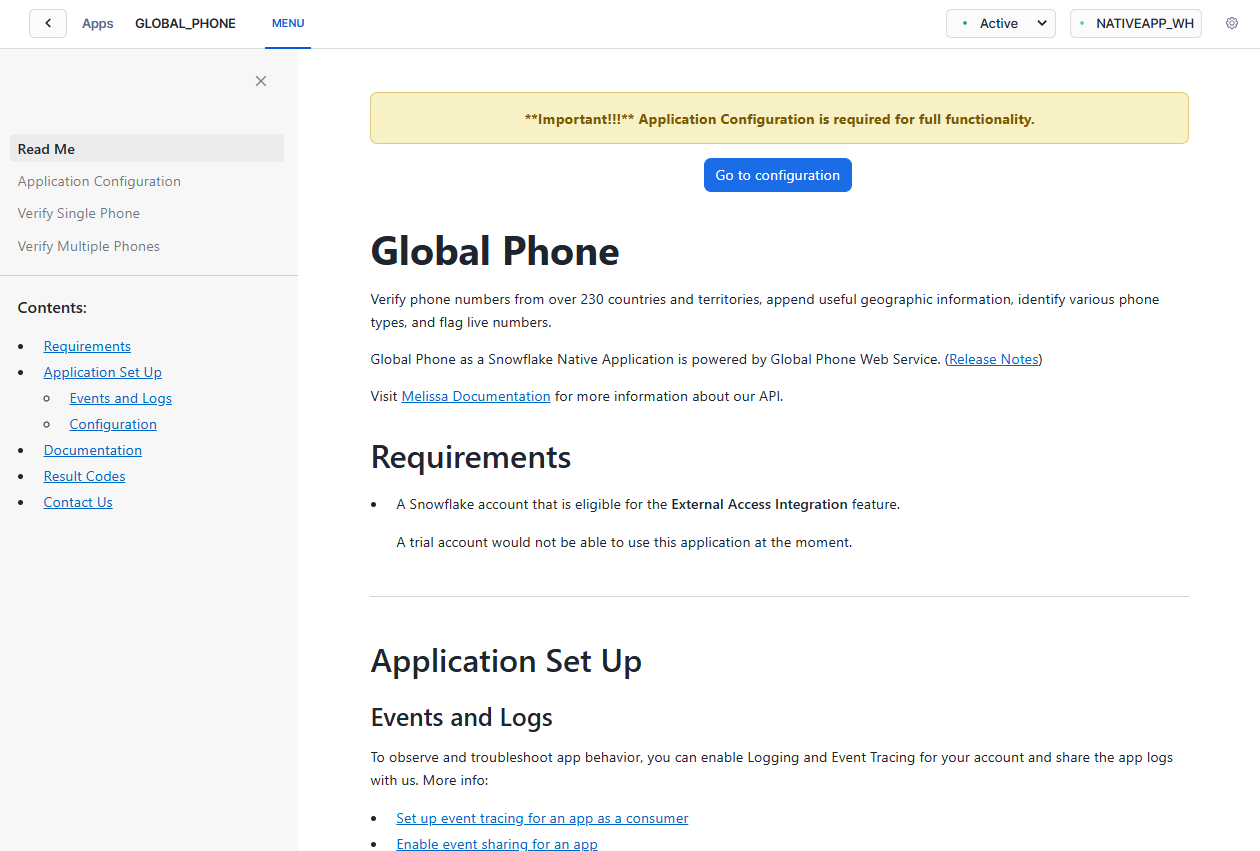Open Enable event sharing for an app link
The height and width of the screenshot is (851, 1260).
click(x=497, y=844)
